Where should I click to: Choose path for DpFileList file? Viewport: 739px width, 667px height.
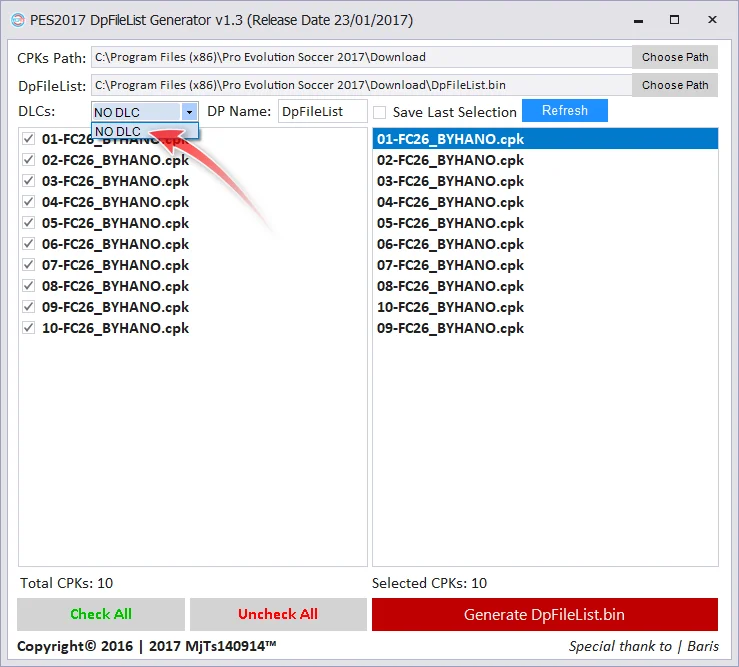point(675,85)
